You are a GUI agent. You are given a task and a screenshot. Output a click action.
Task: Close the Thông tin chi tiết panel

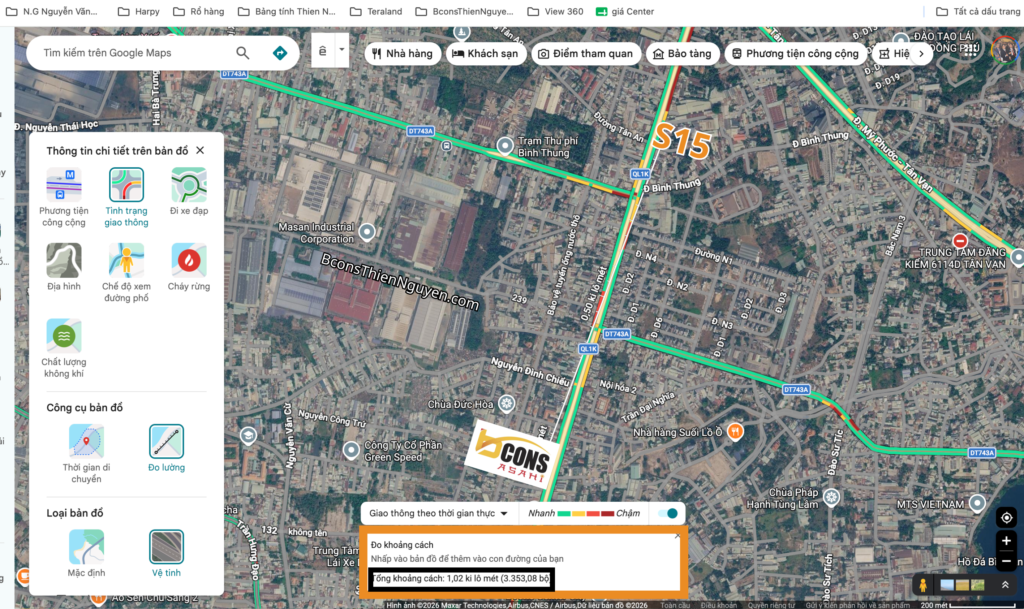[x=200, y=150]
